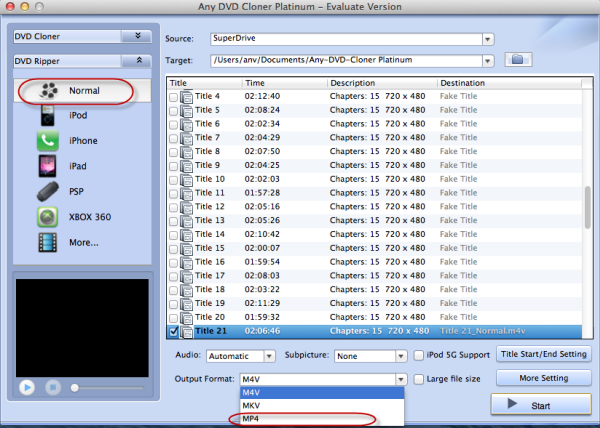This screenshot has width=600, height=428.
Task: Click destination Title 21_Normal.m4v
Action: [483, 331]
